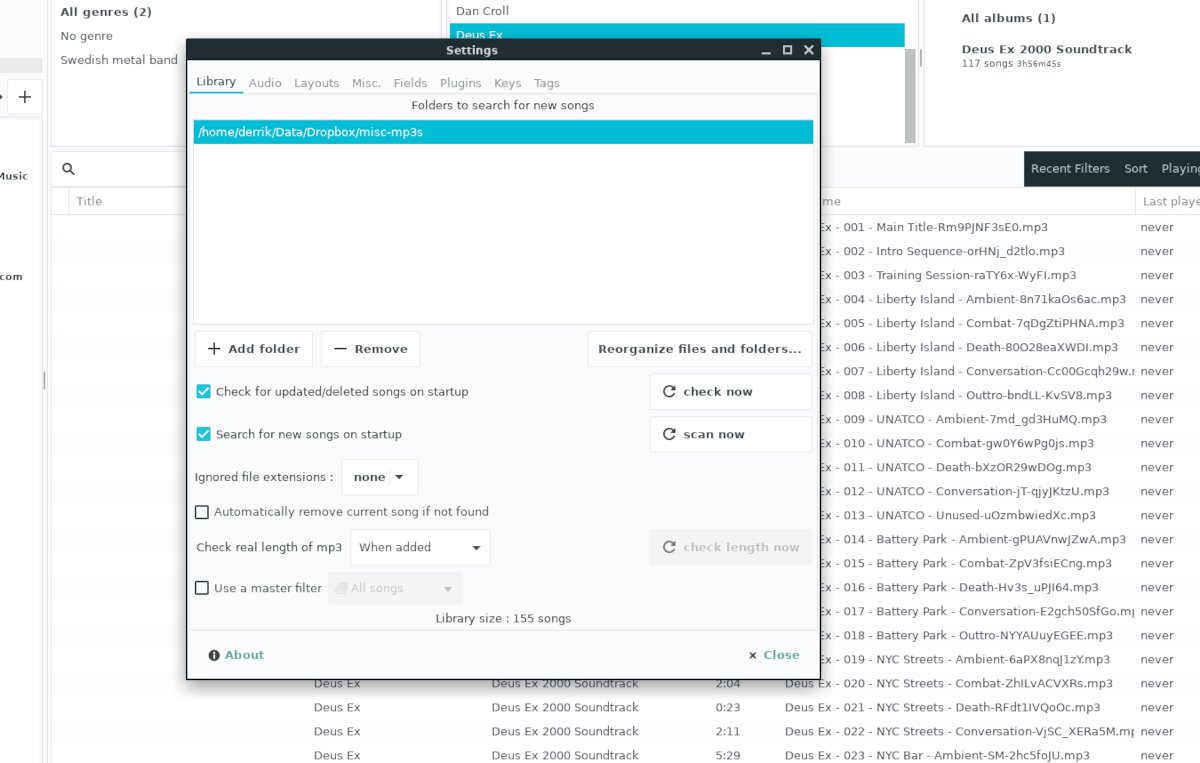
Task: Open the Check real length of mp3 dropdown
Action: [420, 547]
